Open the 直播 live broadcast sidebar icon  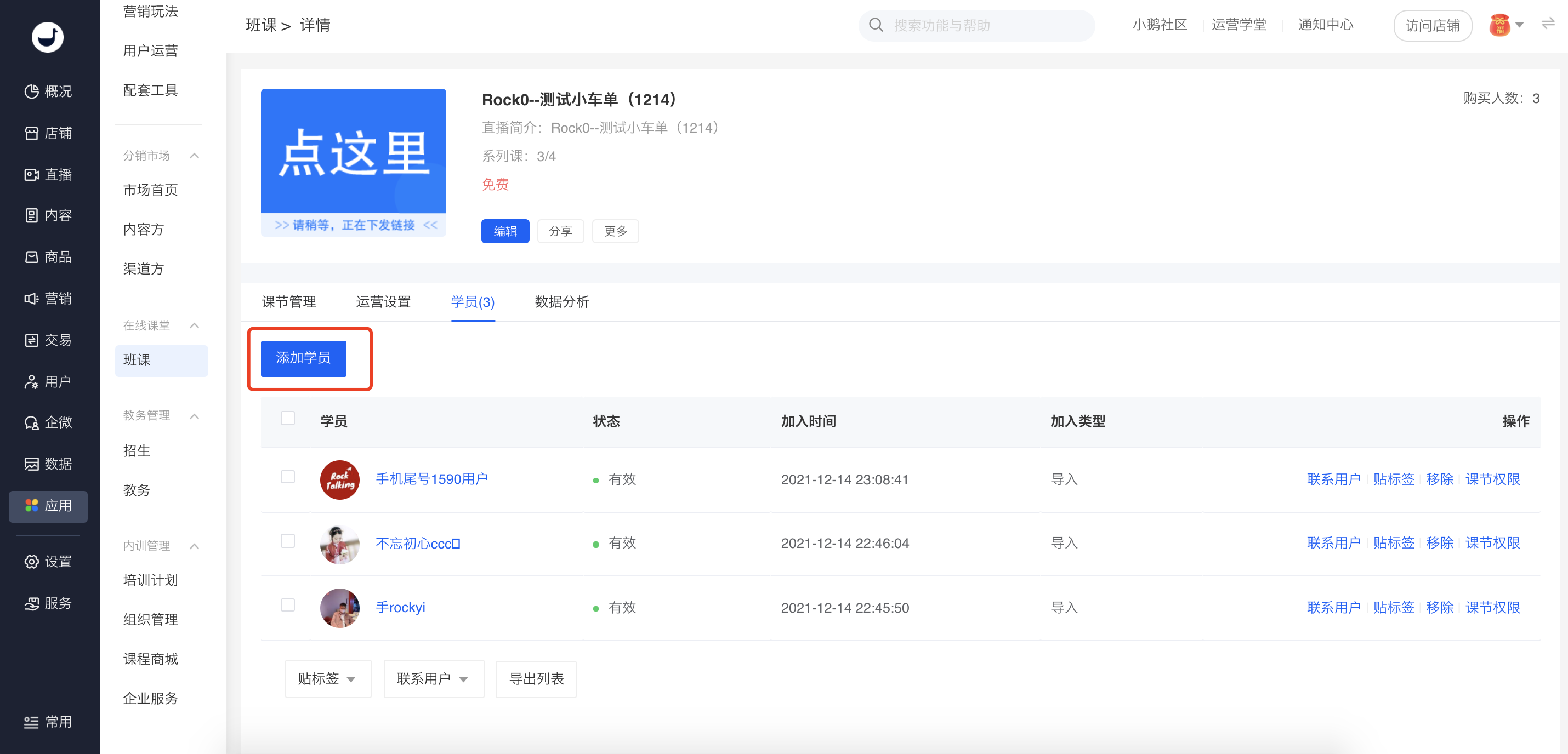(32, 175)
